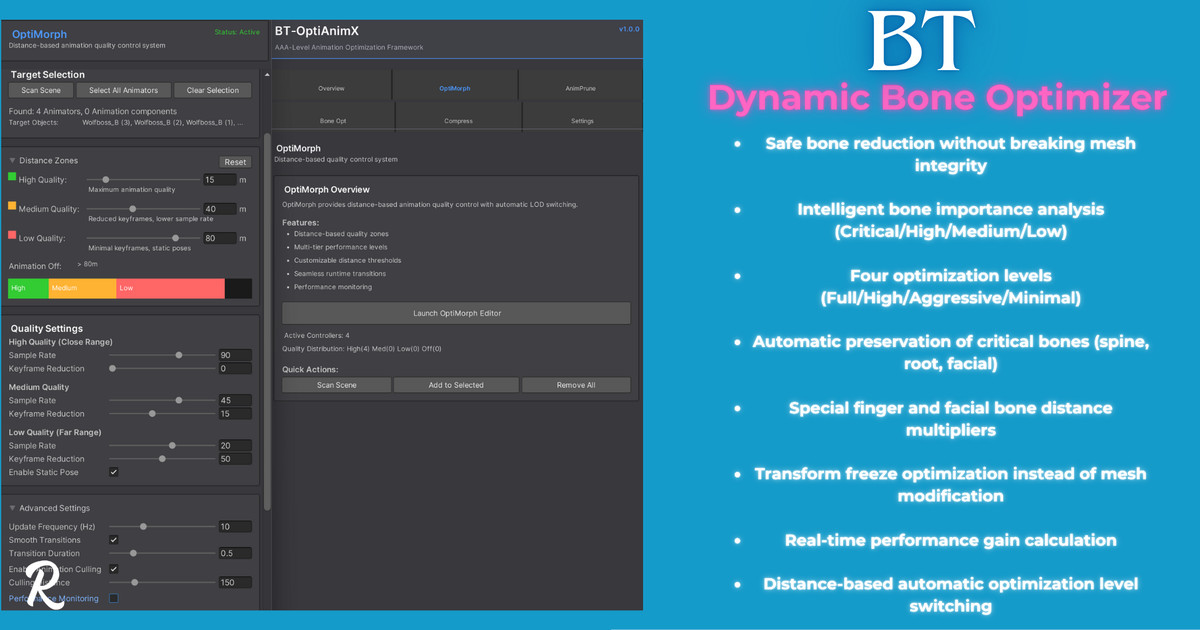Click Remove All in Quick Actions

576,385
